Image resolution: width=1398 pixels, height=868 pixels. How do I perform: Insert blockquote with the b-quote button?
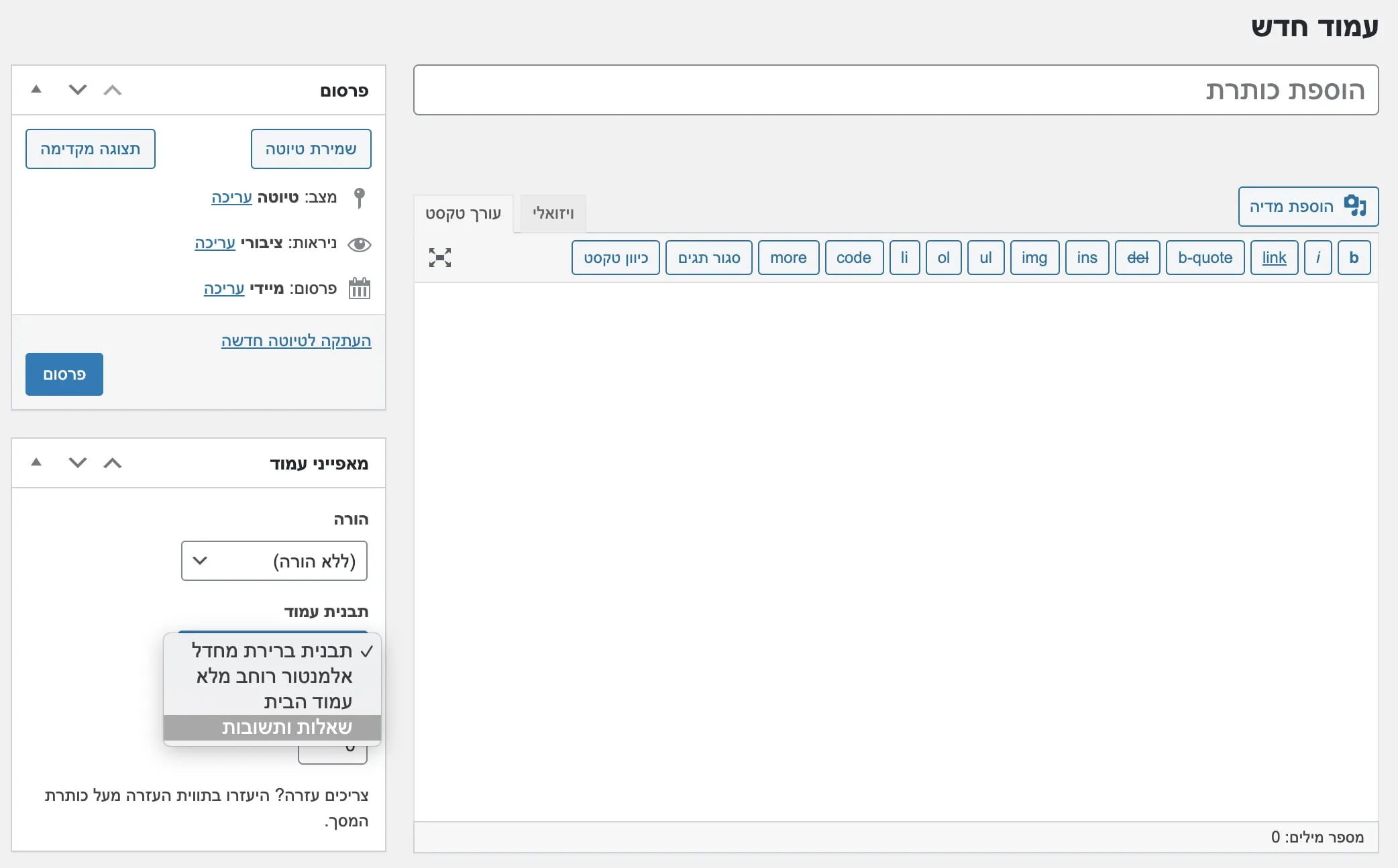point(1205,258)
